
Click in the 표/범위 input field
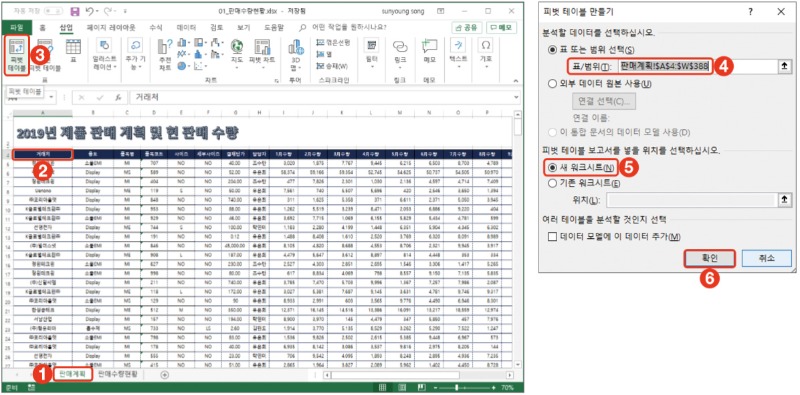click(x=697, y=66)
